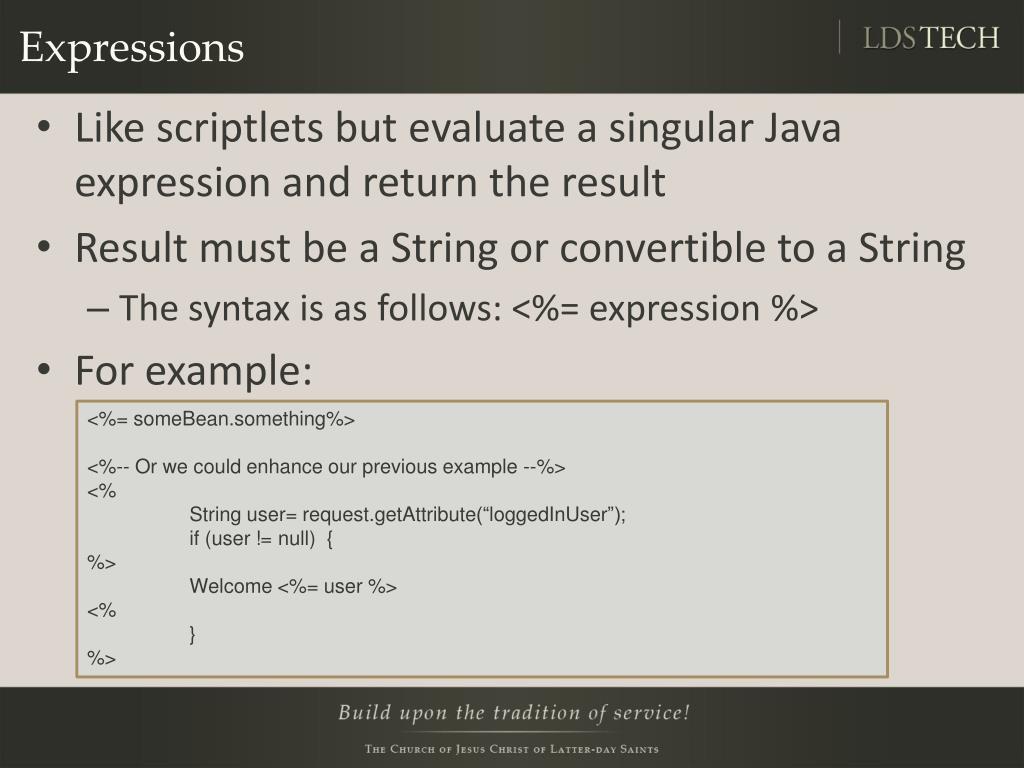Click the final '%>' closing tag
Viewport: 1024px width, 768px height.
pyautogui.click(x=101, y=658)
